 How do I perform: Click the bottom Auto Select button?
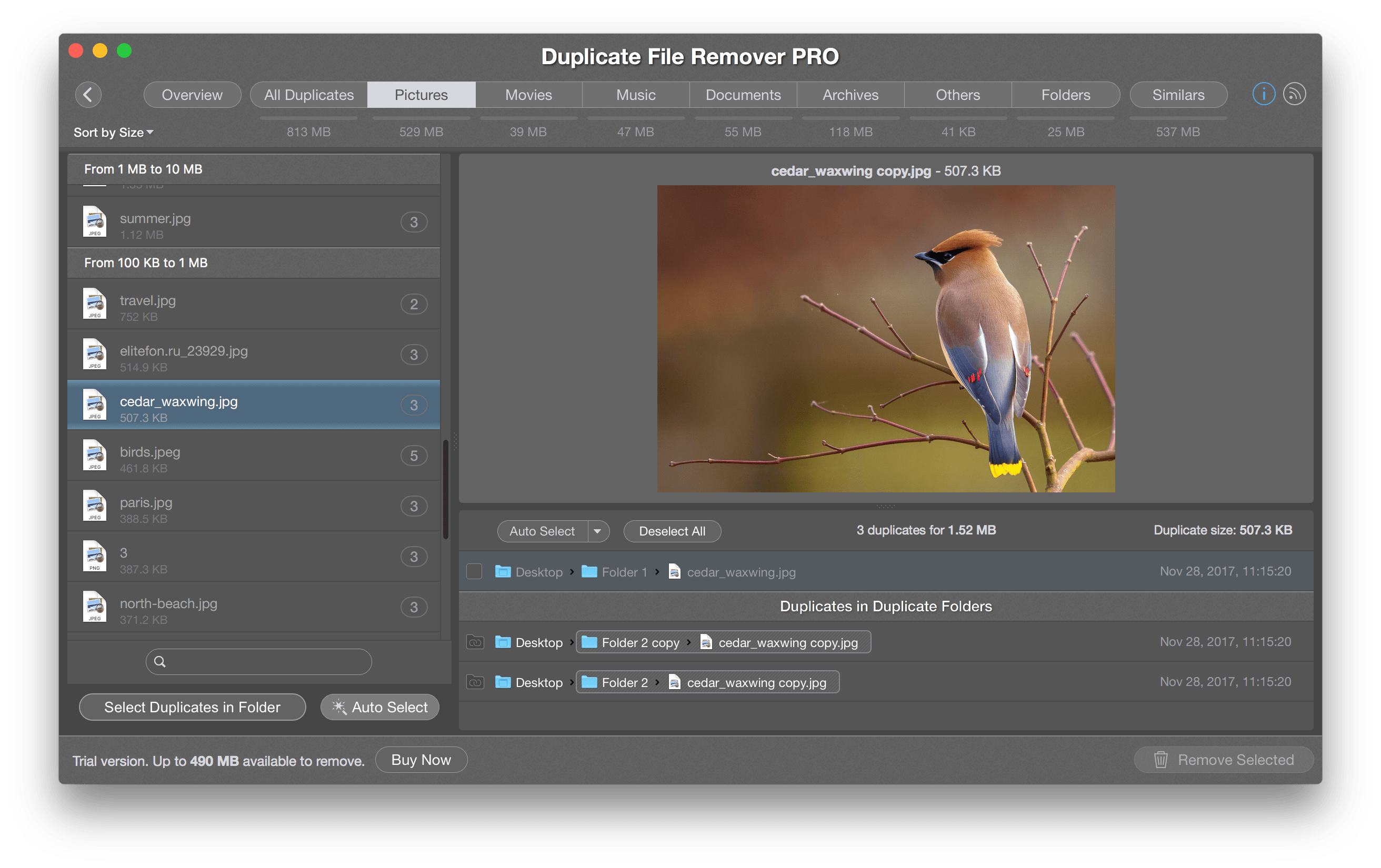tap(379, 707)
